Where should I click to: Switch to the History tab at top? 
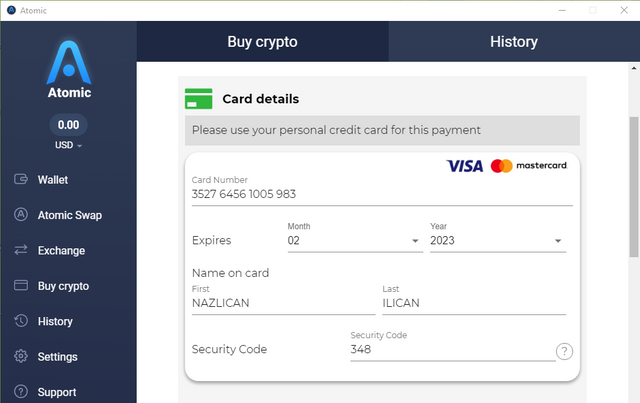514,42
